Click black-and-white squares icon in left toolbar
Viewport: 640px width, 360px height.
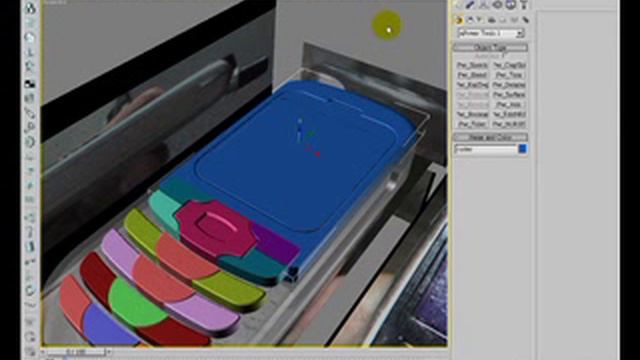[30, 84]
